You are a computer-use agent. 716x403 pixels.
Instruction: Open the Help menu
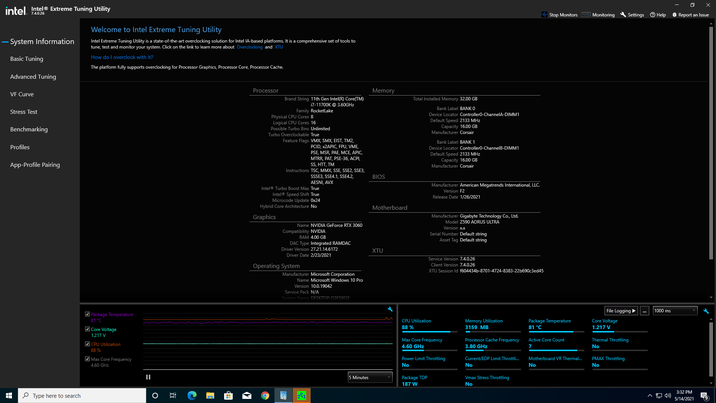[658, 15]
